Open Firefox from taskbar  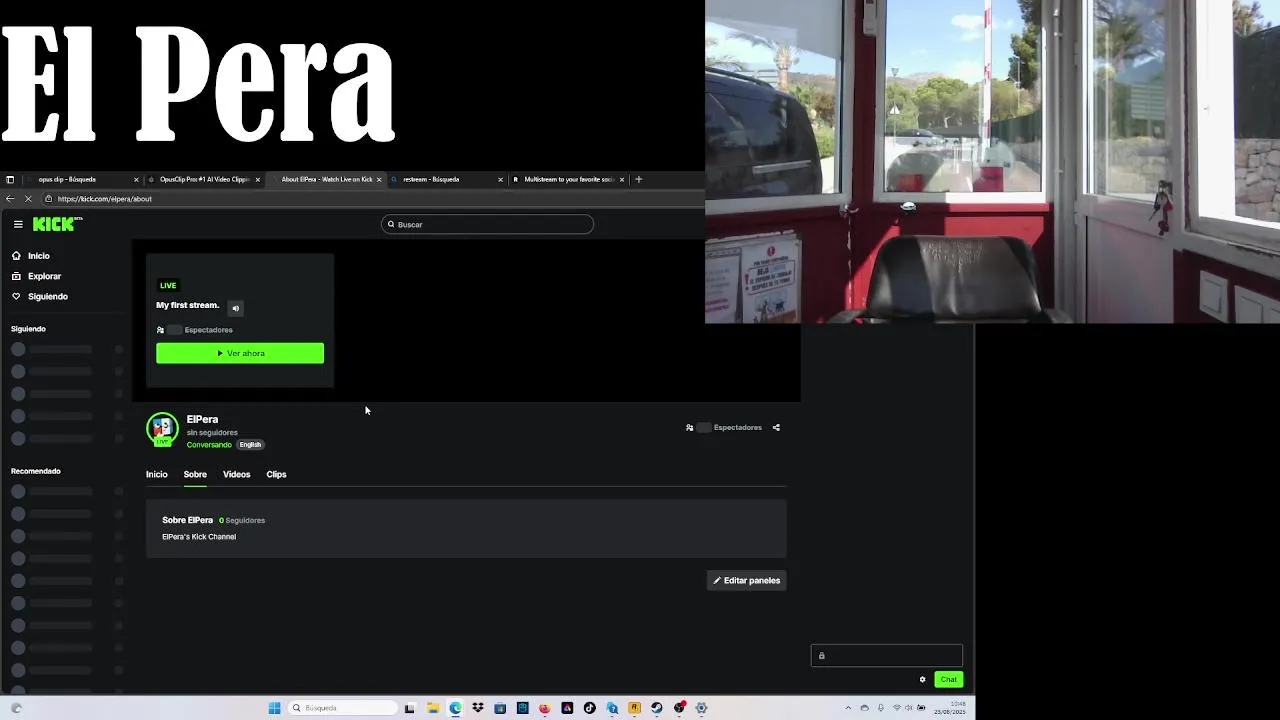point(544,708)
